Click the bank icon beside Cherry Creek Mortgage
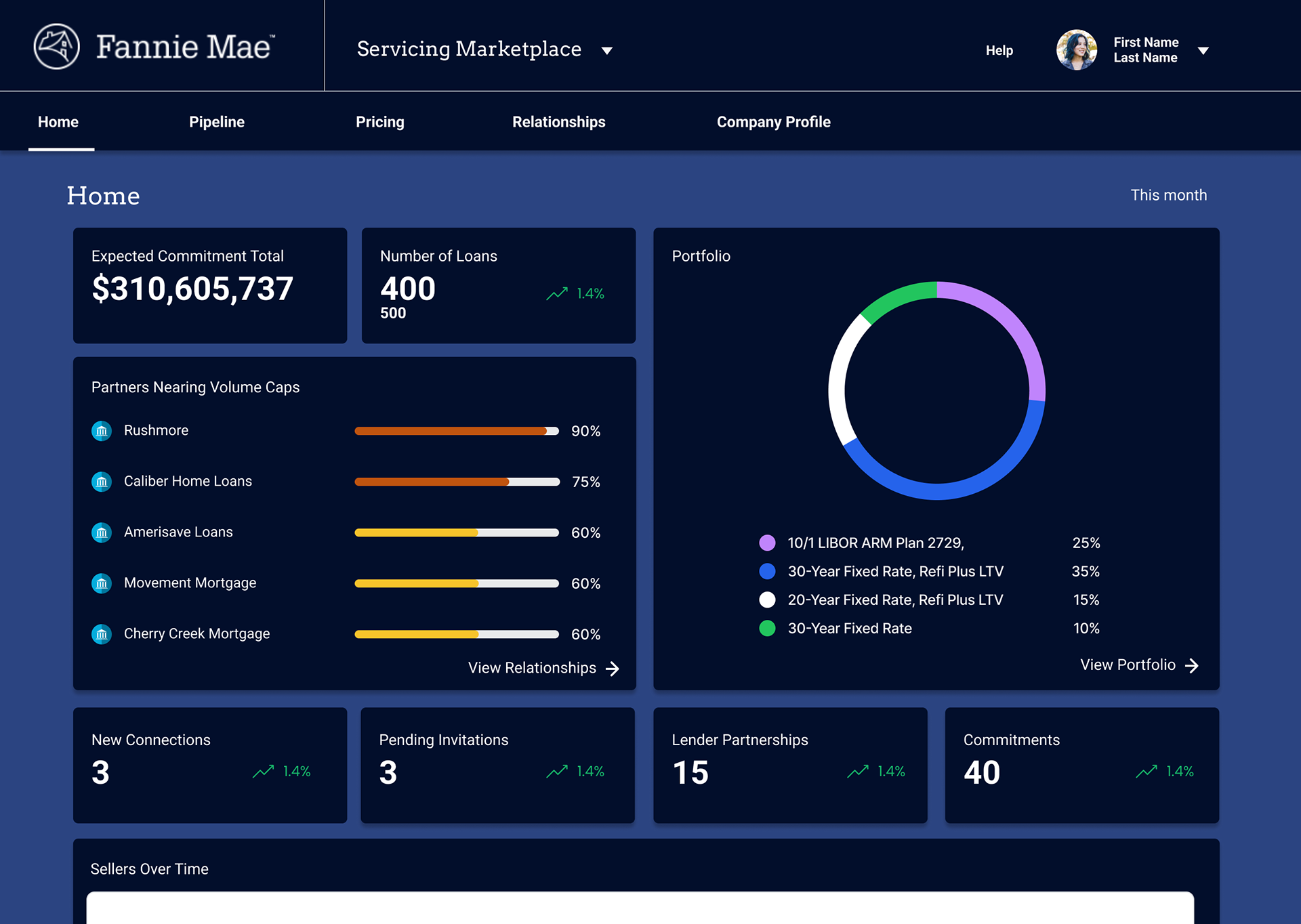1301x924 pixels. pyautogui.click(x=102, y=634)
